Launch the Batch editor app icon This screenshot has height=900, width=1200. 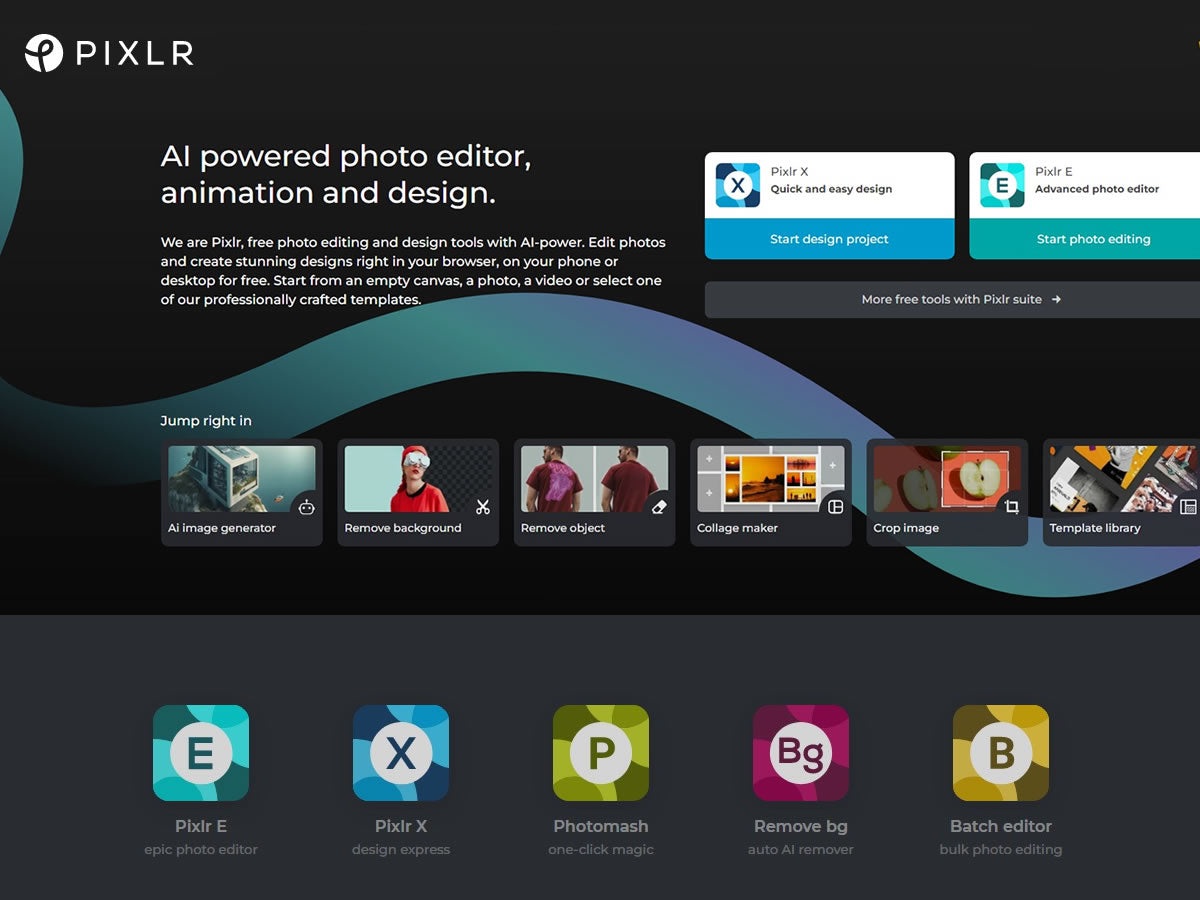[x=1001, y=753]
